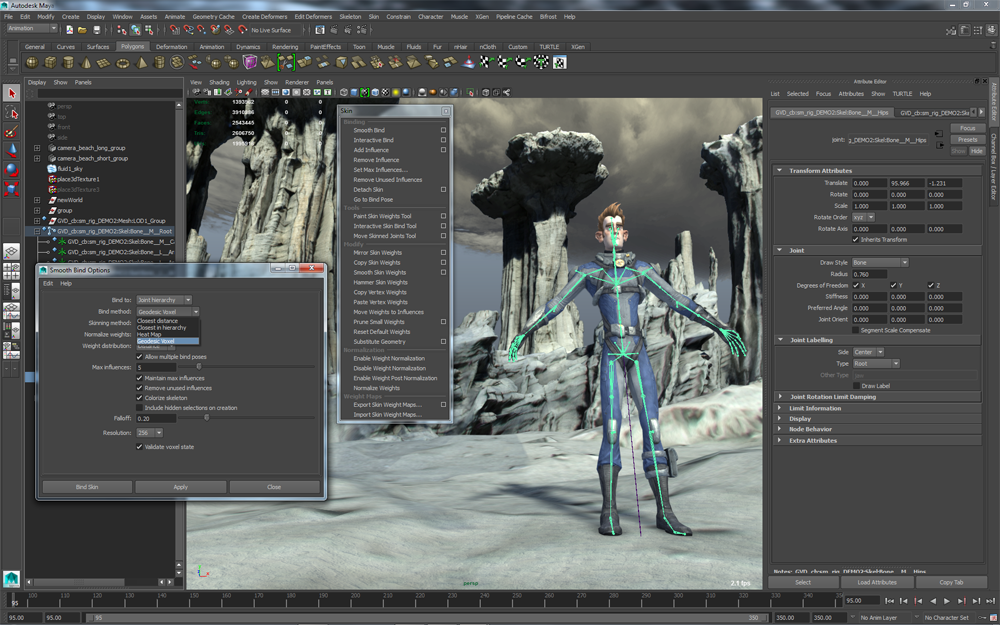The image size is (1000, 625).
Task: Create a polygon cylinder from the shelf
Action: 68,62
